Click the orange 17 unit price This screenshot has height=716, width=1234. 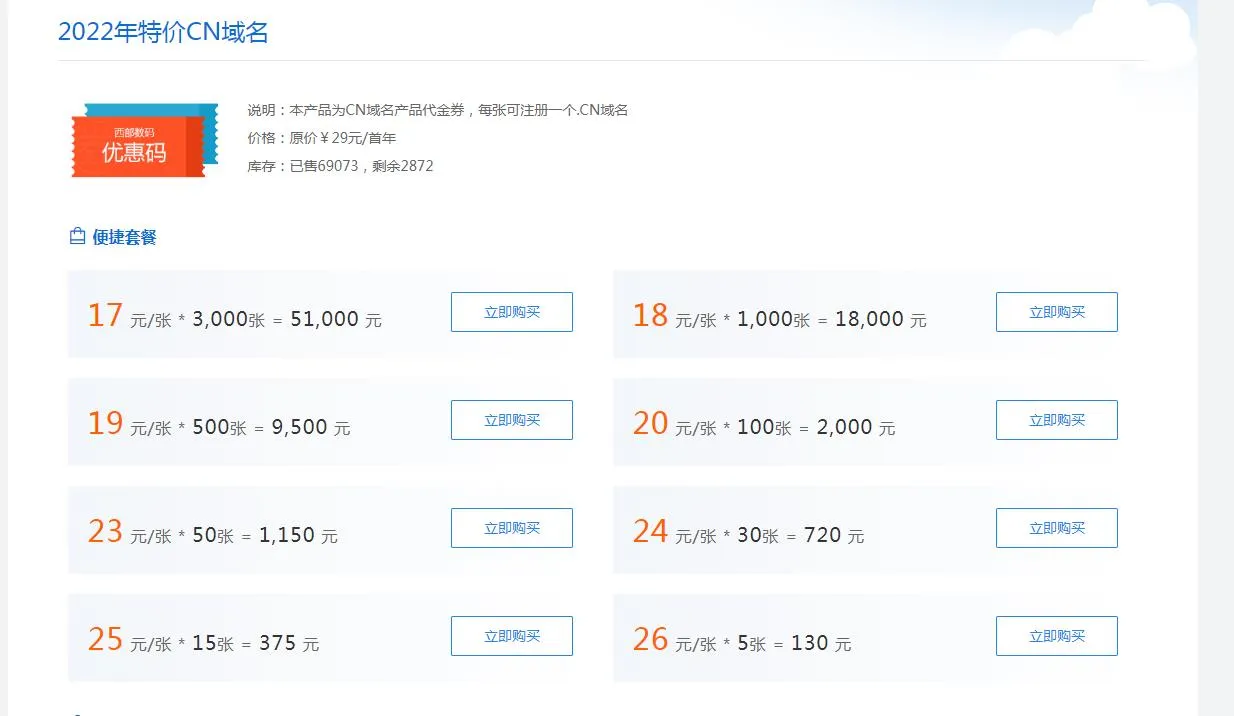[x=105, y=315]
